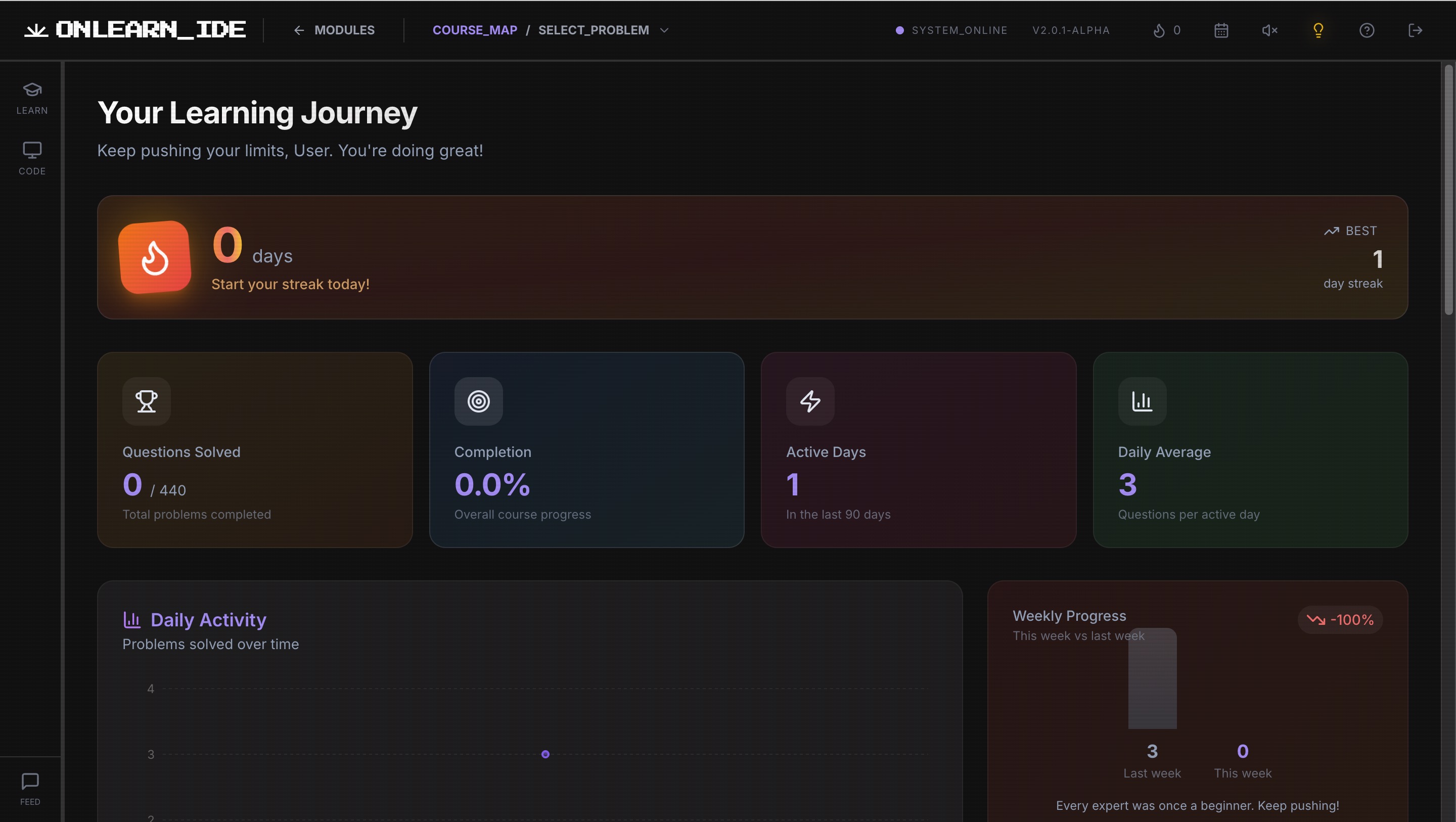Expand the SELECT_PROBLEM dropdown chevron
The image size is (1456, 822).
tap(665, 30)
